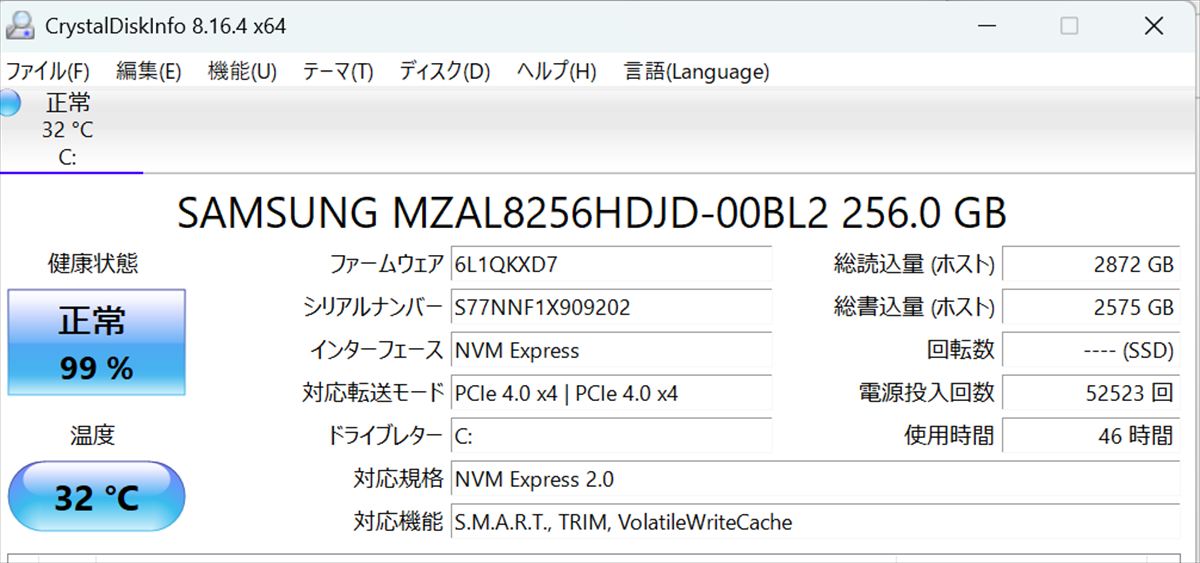
Task: Click the total host writes value 2575 GB
Action: [x=1091, y=307]
